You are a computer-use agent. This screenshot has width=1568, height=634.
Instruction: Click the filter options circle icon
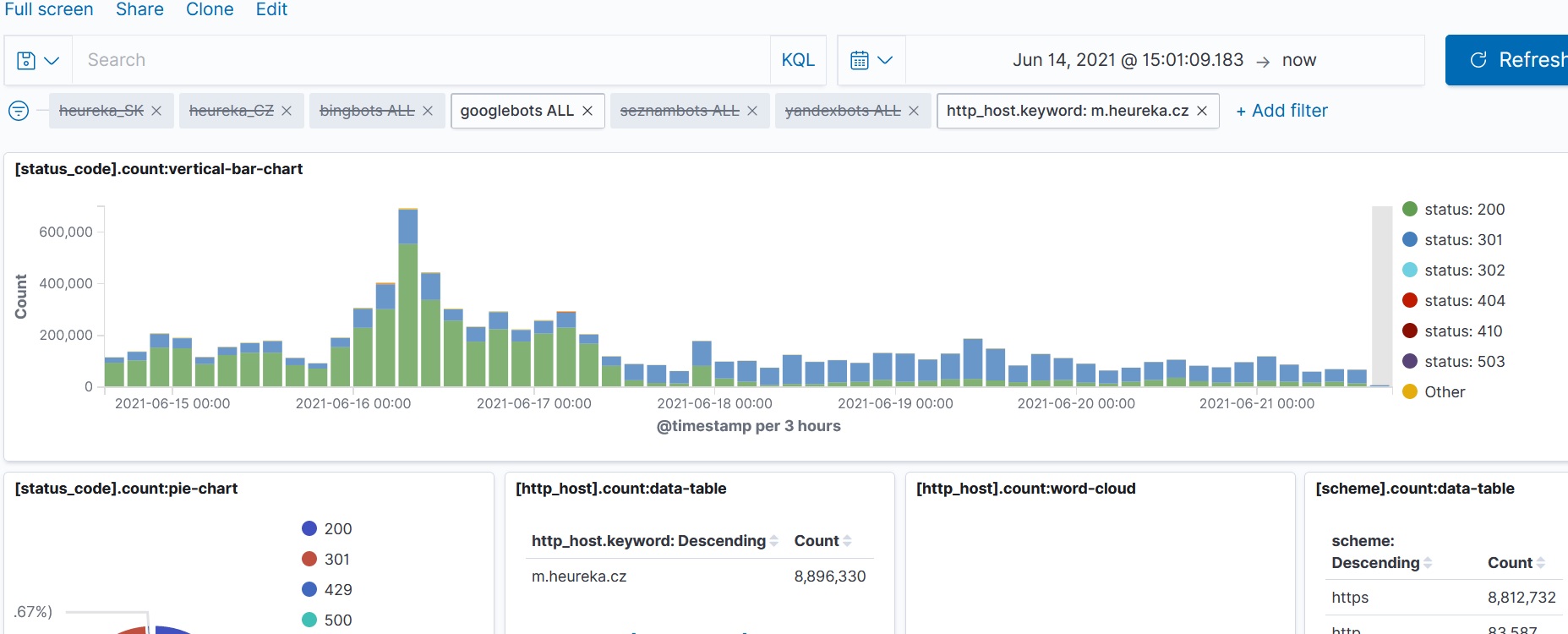point(19,111)
